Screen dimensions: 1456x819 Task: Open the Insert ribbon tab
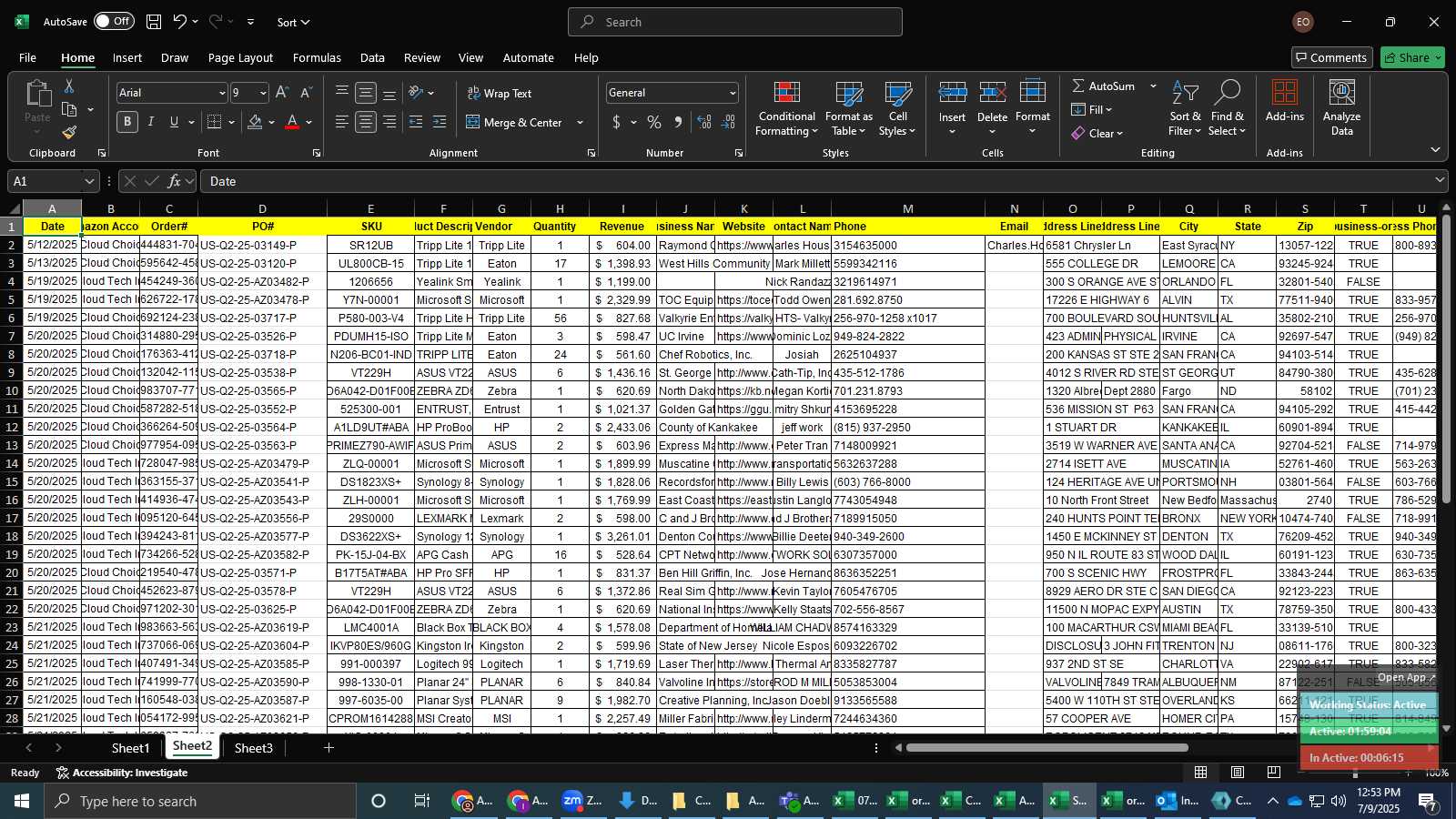(127, 57)
